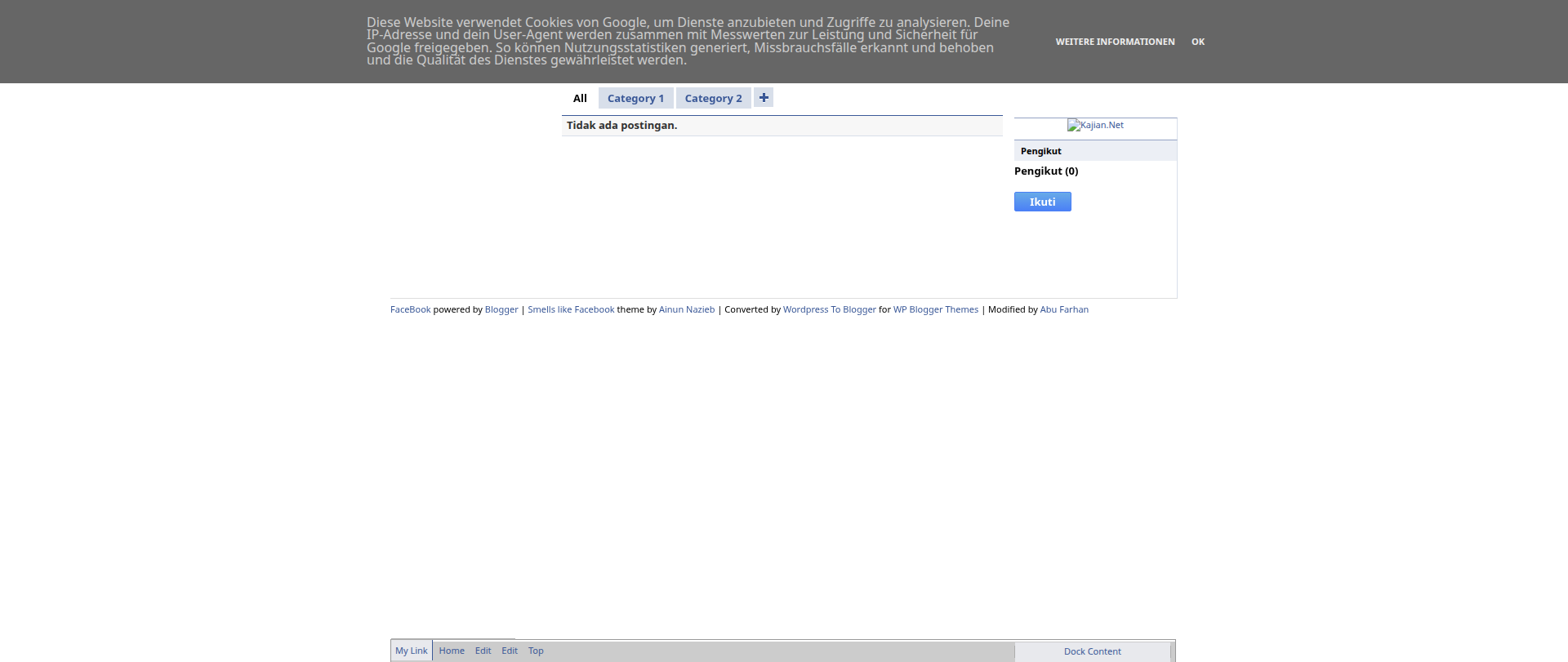Switch to the All tab
Screen dimensions: 1568x662
580,99
